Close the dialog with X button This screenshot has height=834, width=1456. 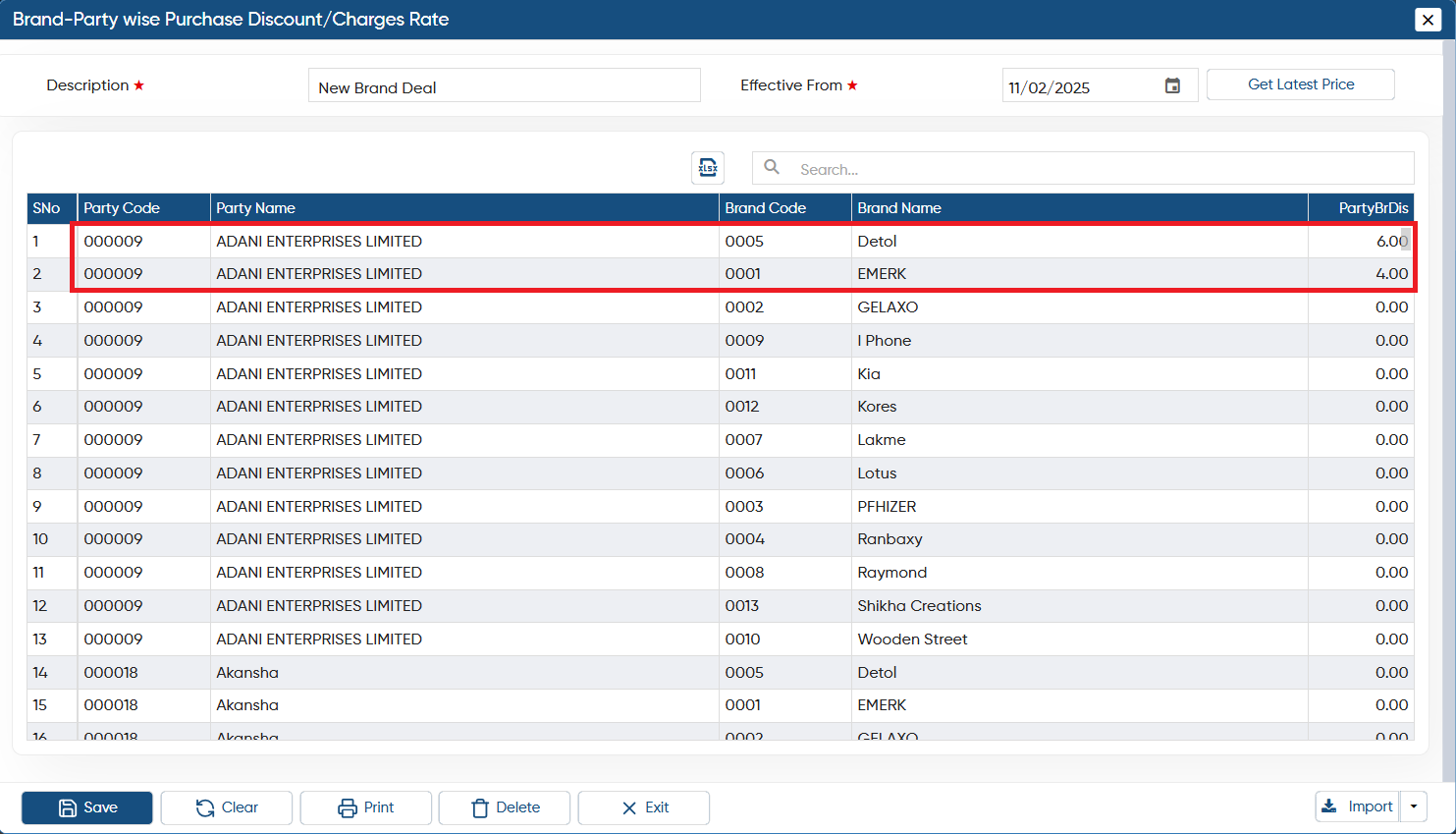[1428, 20]
